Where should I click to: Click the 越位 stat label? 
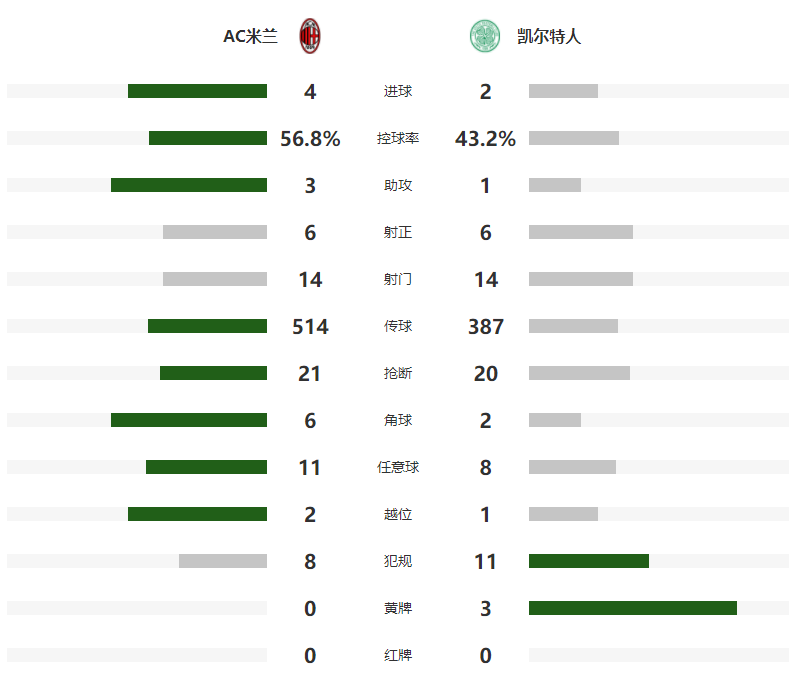click(398, 514)
